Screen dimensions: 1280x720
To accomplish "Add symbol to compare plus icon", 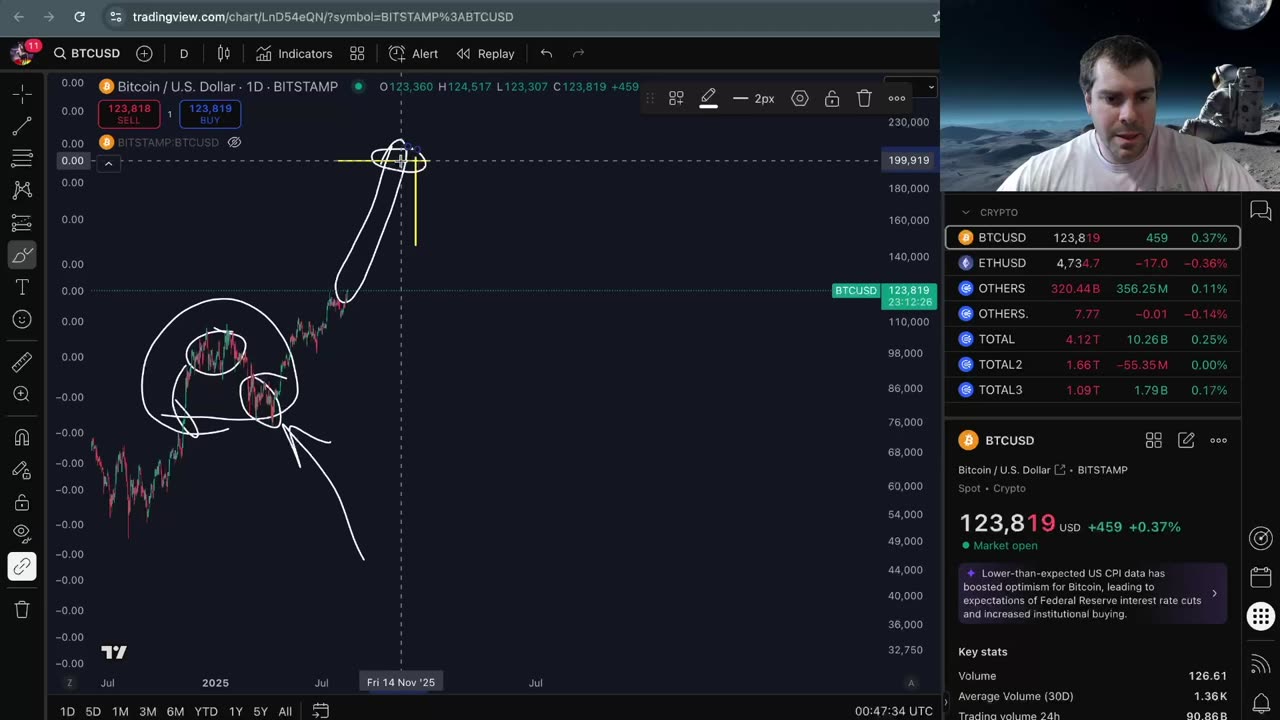I will (144, 53).
